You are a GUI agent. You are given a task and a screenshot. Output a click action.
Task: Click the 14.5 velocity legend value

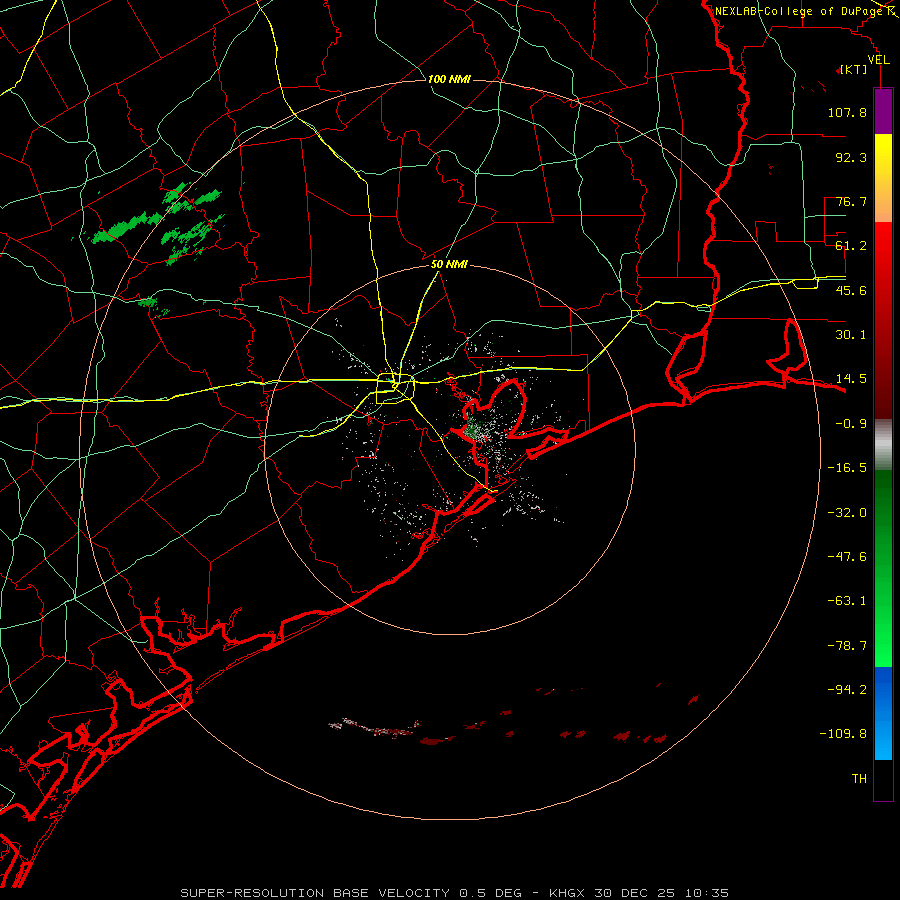point(851,379)
